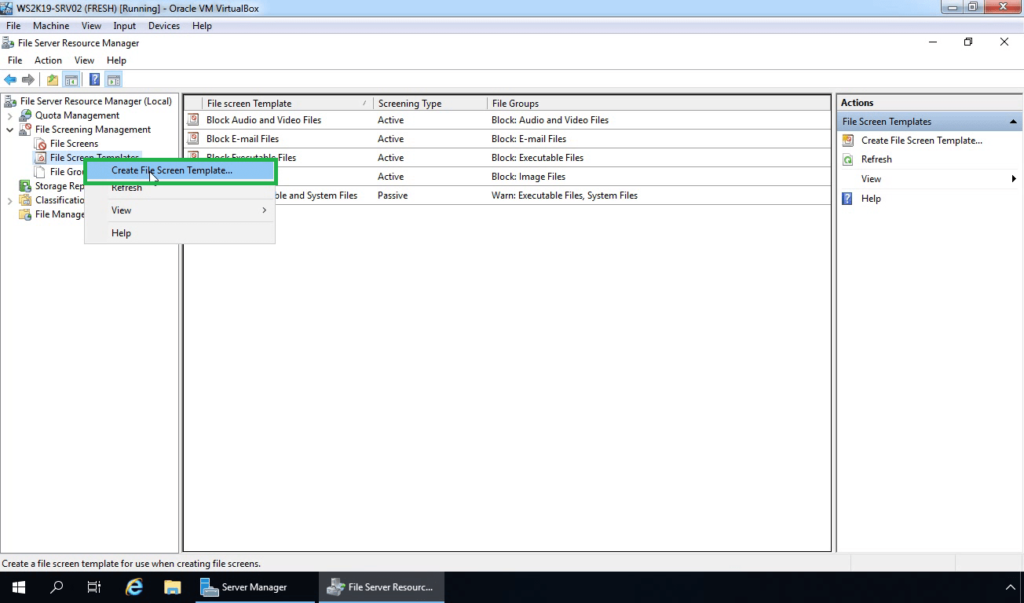Select Quota Management in the tree
This screenshot has width=1024, height=603.
click(77, 116)
